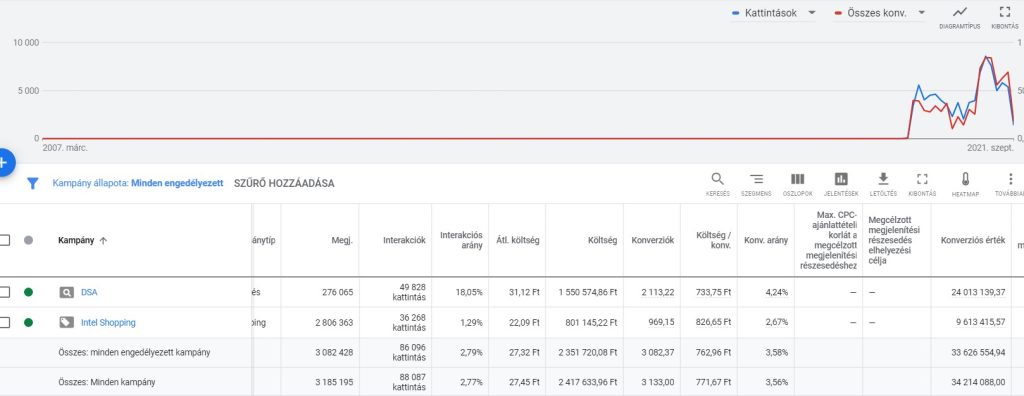Image resolution: width=1024 pixels, height=396 pixels.
Task: Click DSA conversion rate 4,24%
Action: click(776, 293)
